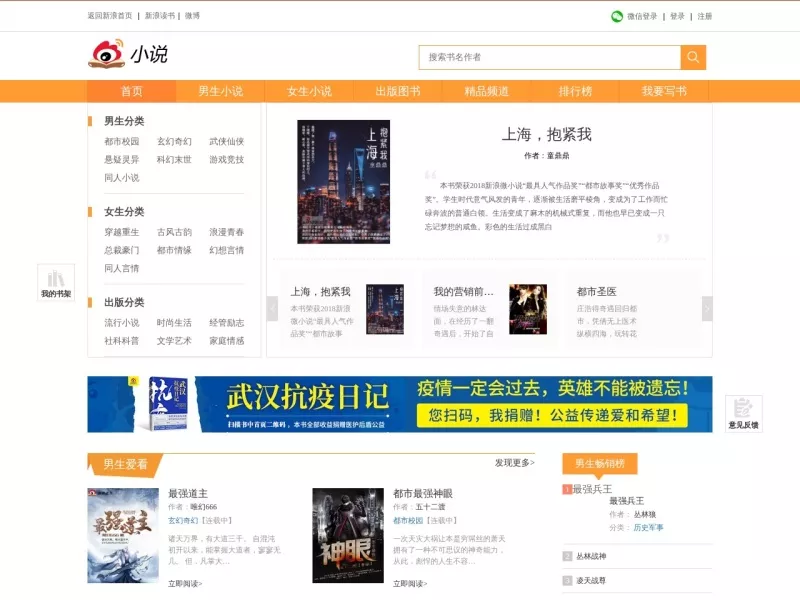Image resolution: width=800 pixels, height=600 pixels.
Task: Click 都市圣医 carousel title
Action: click(596, 292)
